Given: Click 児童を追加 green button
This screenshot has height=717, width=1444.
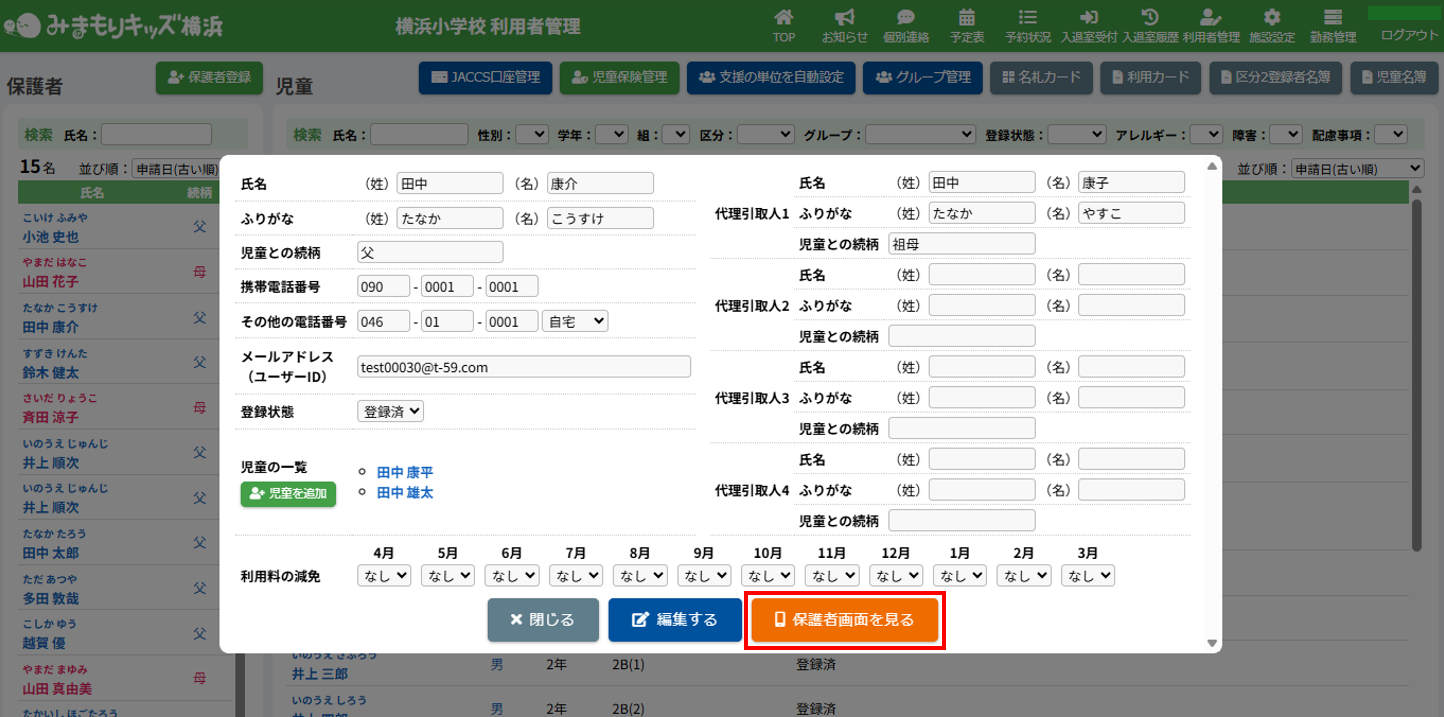Looking at the screenshot, I should (288, 494).
